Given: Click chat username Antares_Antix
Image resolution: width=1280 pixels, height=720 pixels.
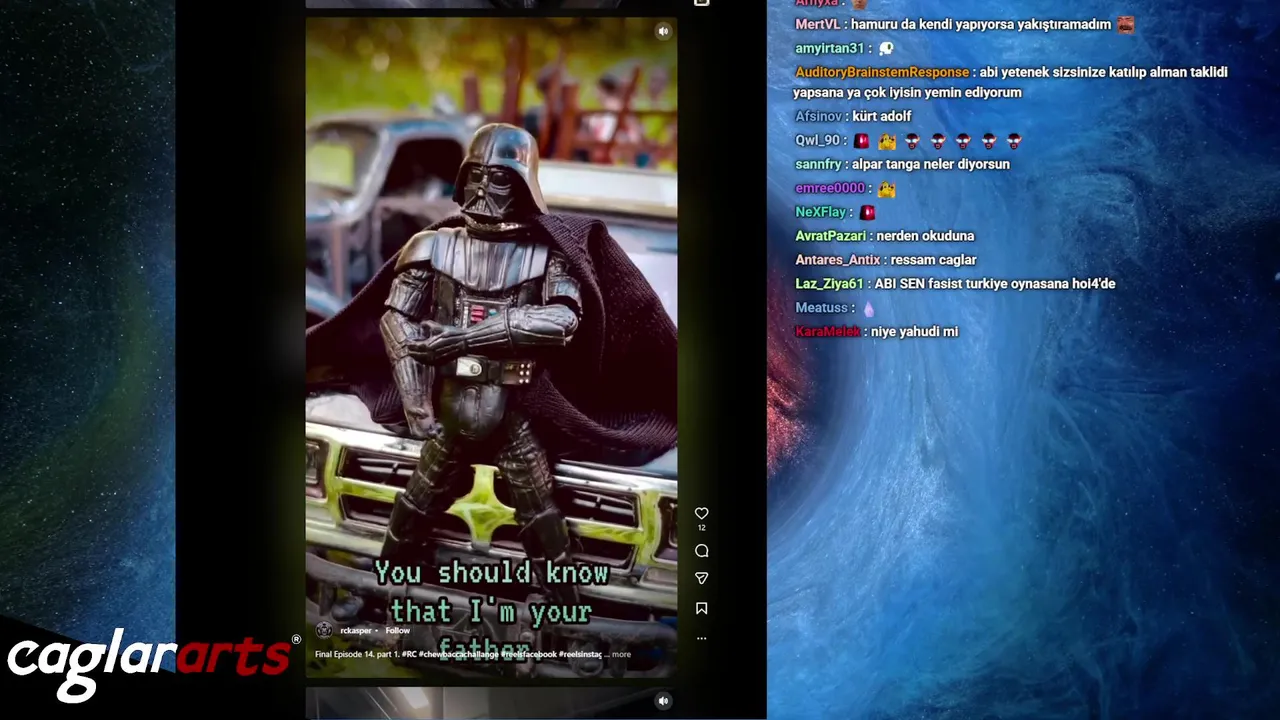Looking at the screenshot, I should [x=838, y=260].
